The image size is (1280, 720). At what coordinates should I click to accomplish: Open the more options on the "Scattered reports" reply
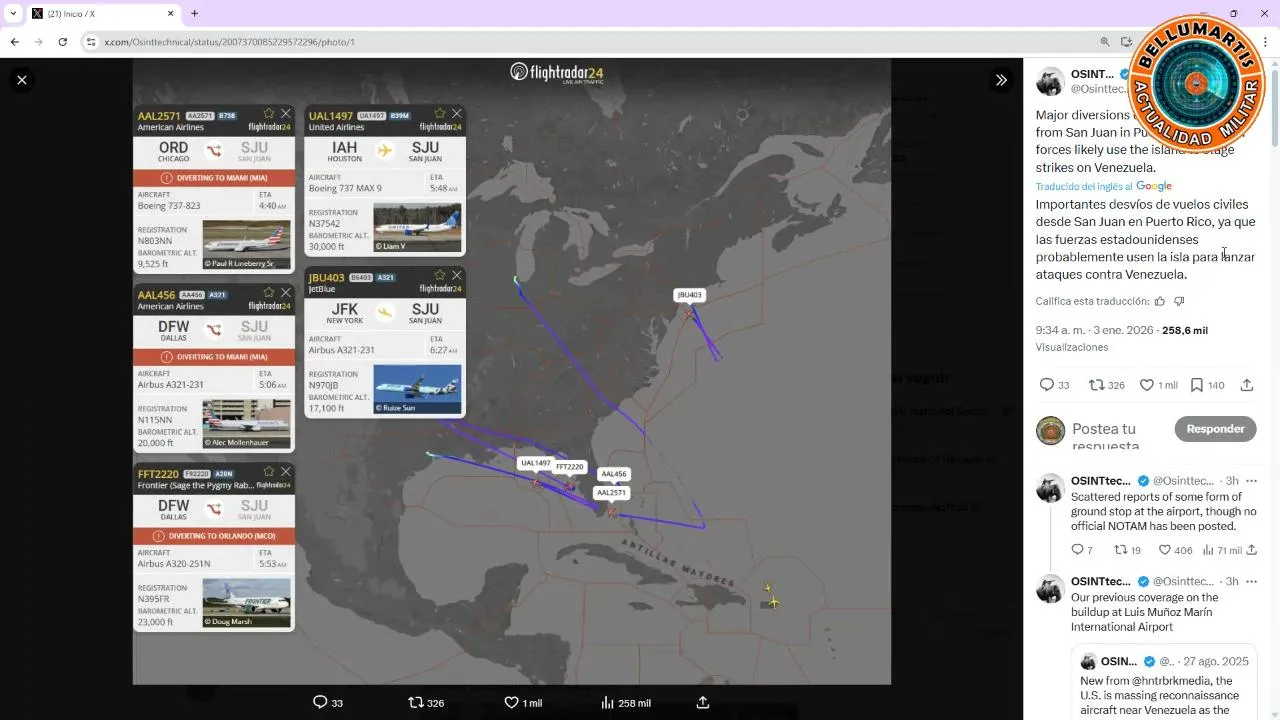point(1251,481)
